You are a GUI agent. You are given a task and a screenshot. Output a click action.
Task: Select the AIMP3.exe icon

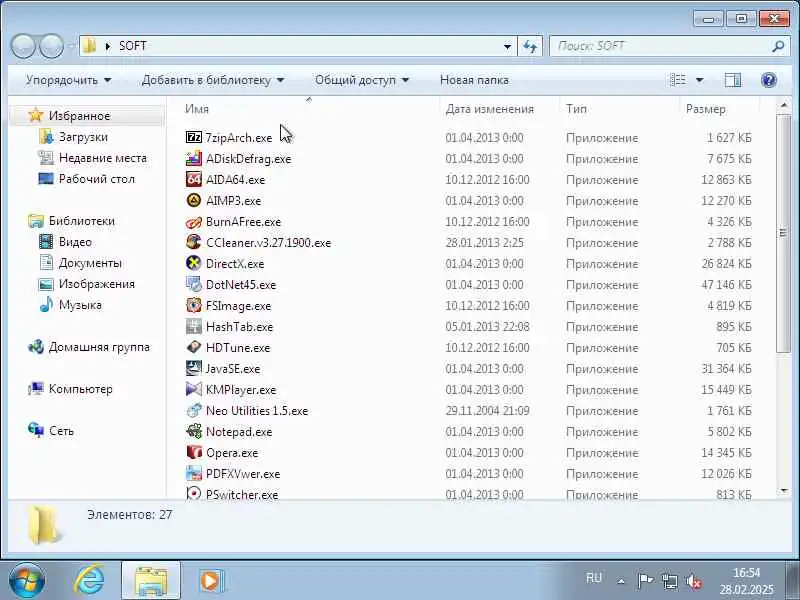click(193, 200)
